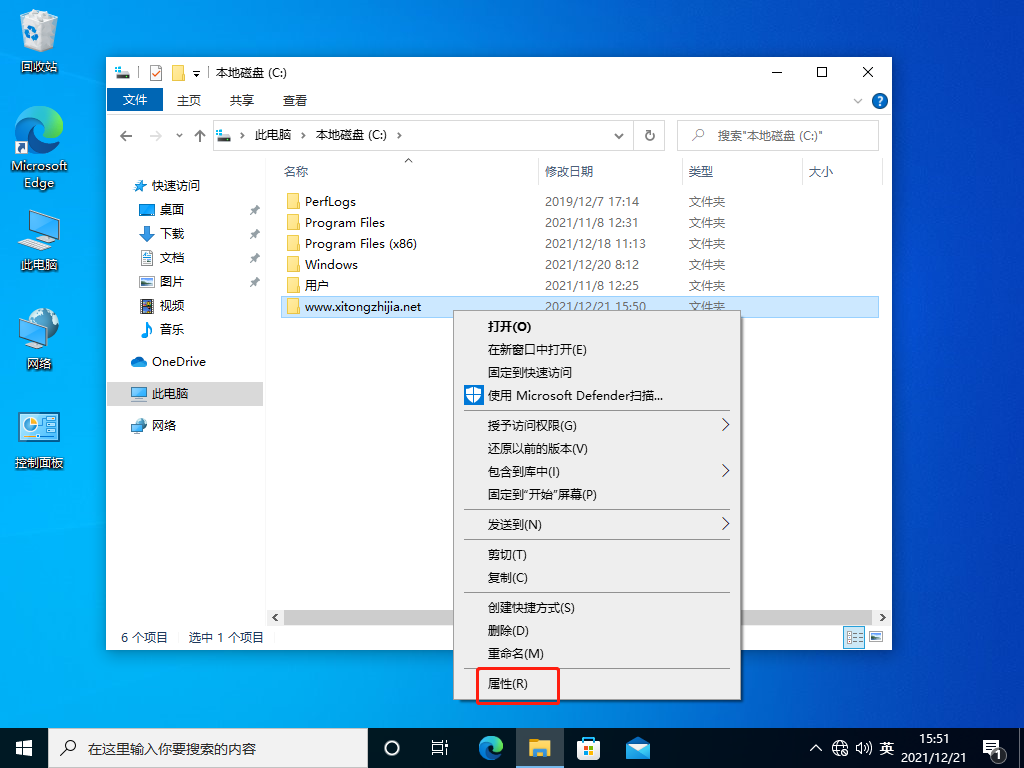Toggle input language via the 英 indicator

tap(886, 747)
